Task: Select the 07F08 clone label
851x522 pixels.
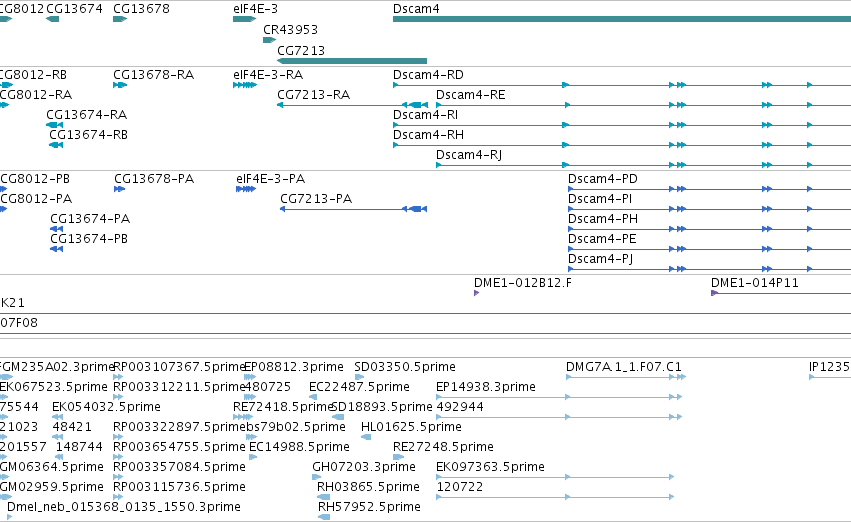Action: (x=18, y=323)
